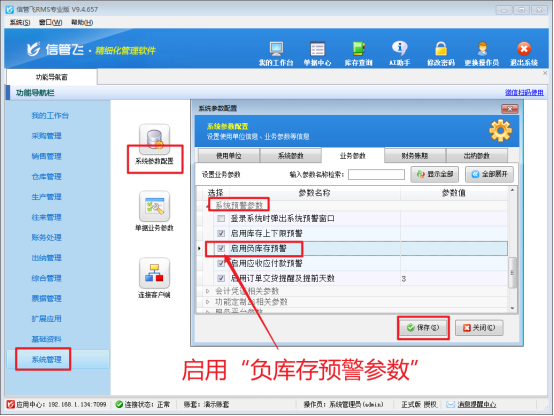This screenshot has width=554, height=416.
Task: Collapse 系统预警参数 group
Action: 207,206
